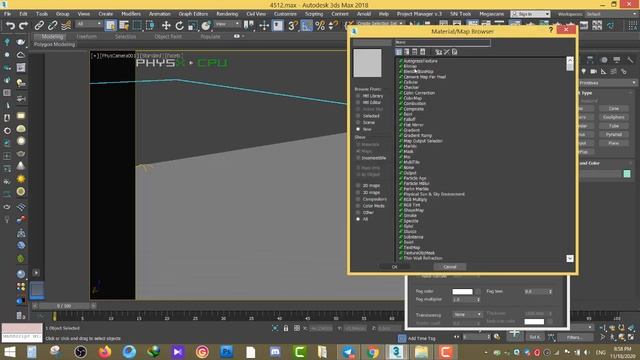Open command panel object category dropdown
Image resolution: width=640 pixels, height=360 pixels.
(607, 83)
